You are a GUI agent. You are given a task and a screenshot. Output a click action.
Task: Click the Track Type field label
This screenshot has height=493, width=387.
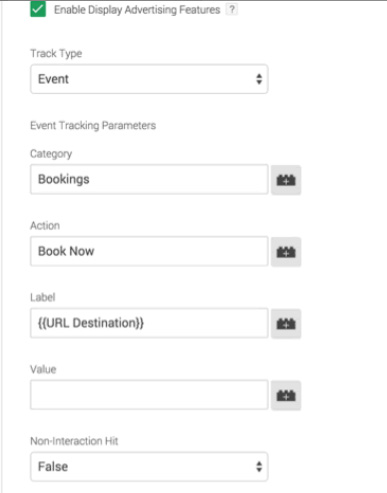pos(56,53)
